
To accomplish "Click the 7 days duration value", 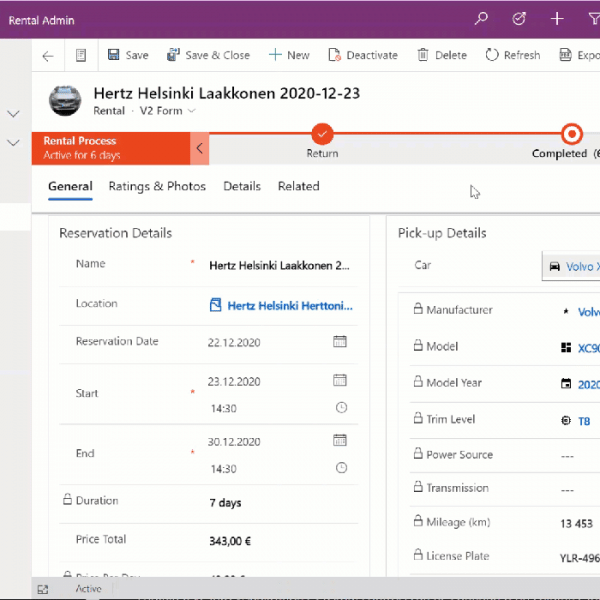I will click(225, 503).
